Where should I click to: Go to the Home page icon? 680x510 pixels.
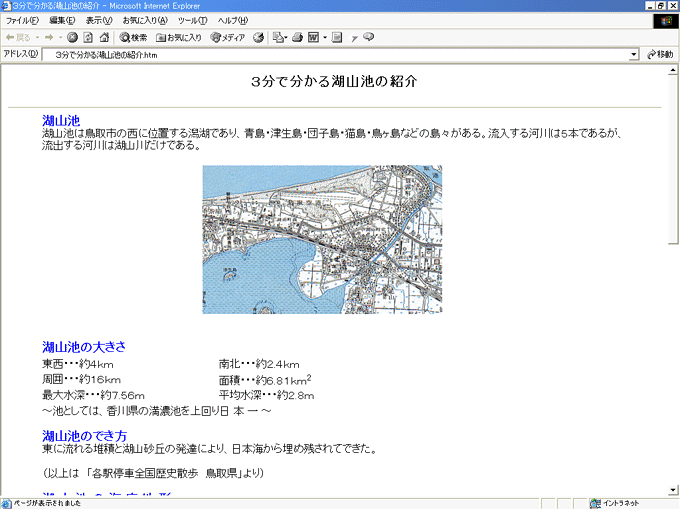104,37
